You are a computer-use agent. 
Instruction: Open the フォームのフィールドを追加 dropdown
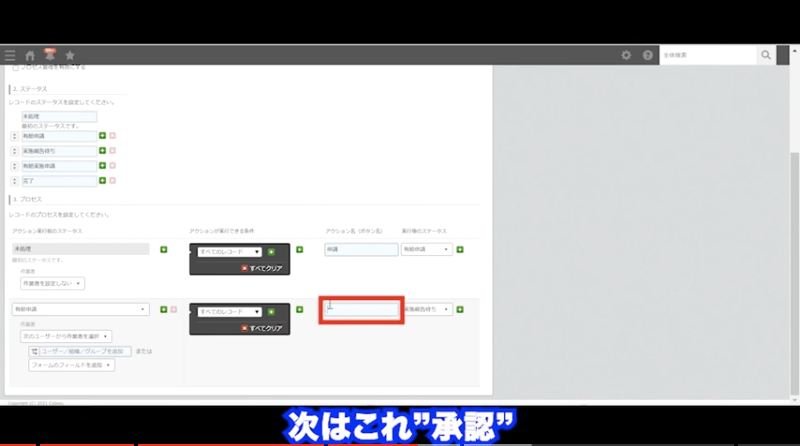(x=71, y=365)
